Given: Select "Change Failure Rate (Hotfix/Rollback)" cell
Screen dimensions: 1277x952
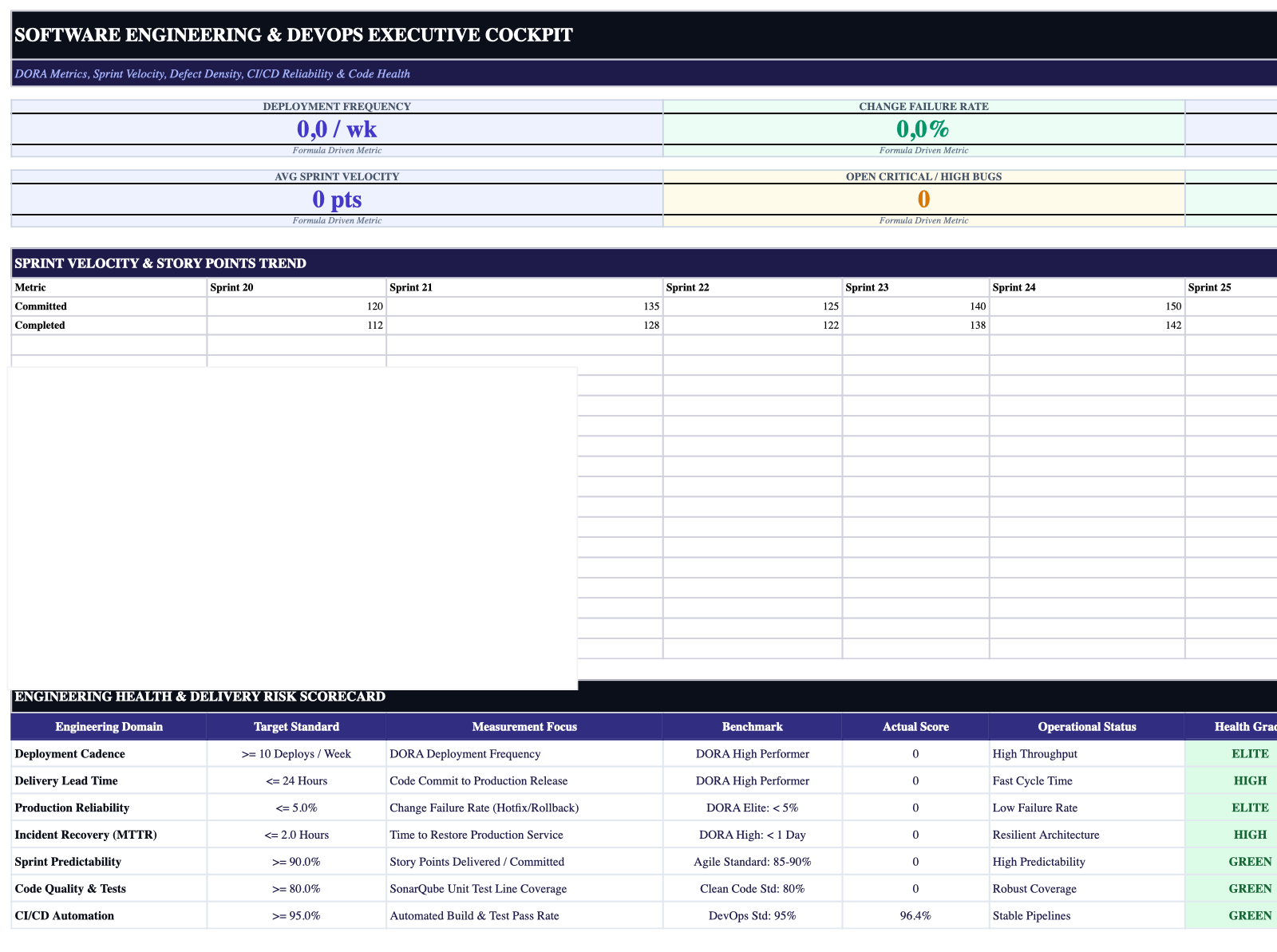Looking at the screenshot, I should [x=524, y=808].
